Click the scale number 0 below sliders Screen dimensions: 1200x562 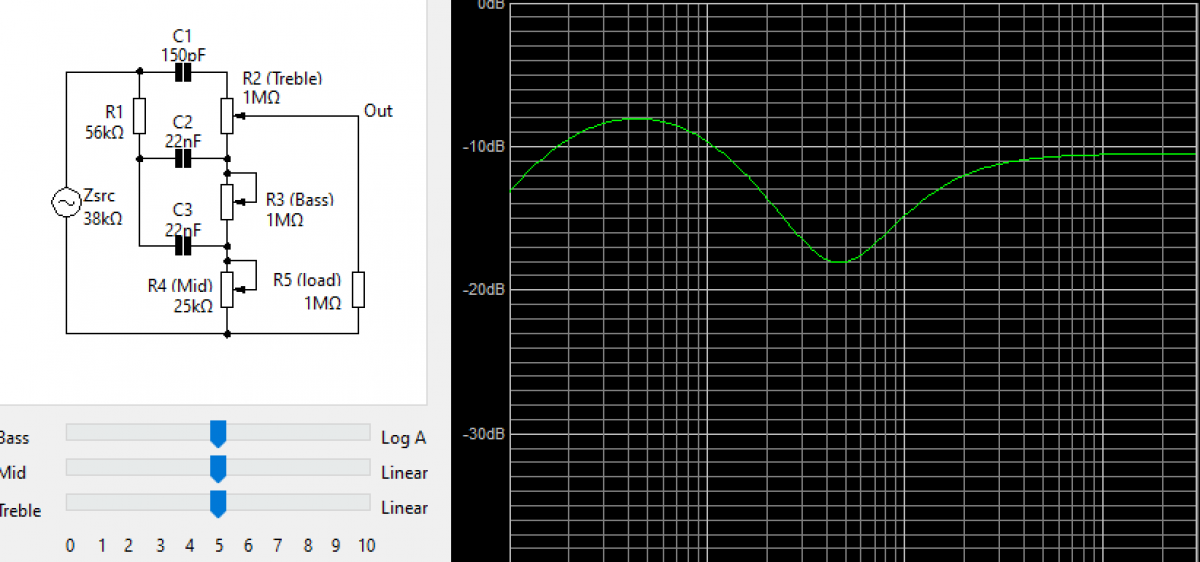[x=70, y=546]
